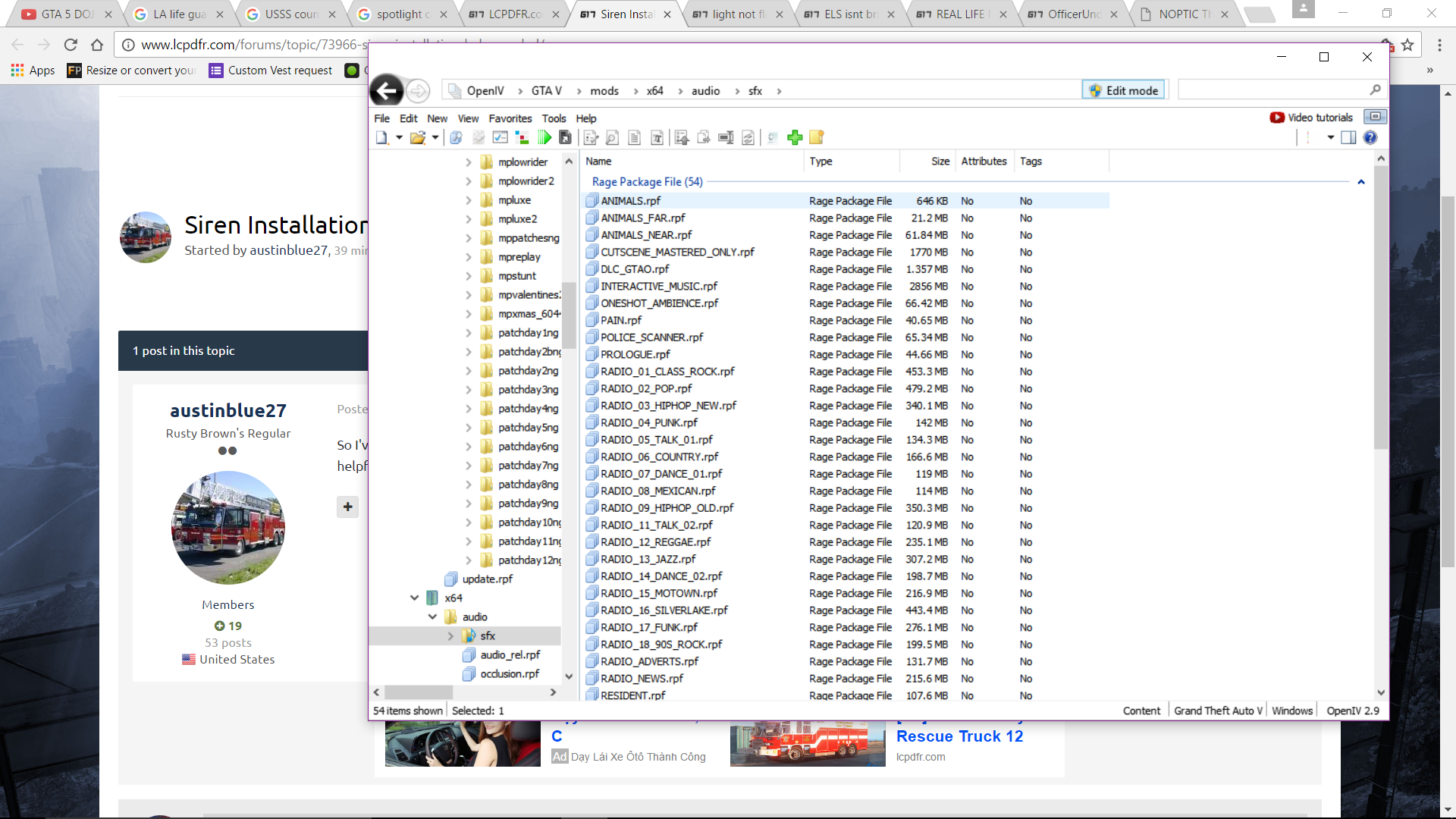Viewport: 1456px width, 819px height.
Task: Toggle the preview pane split-view icon
Action: point(1348,137)
